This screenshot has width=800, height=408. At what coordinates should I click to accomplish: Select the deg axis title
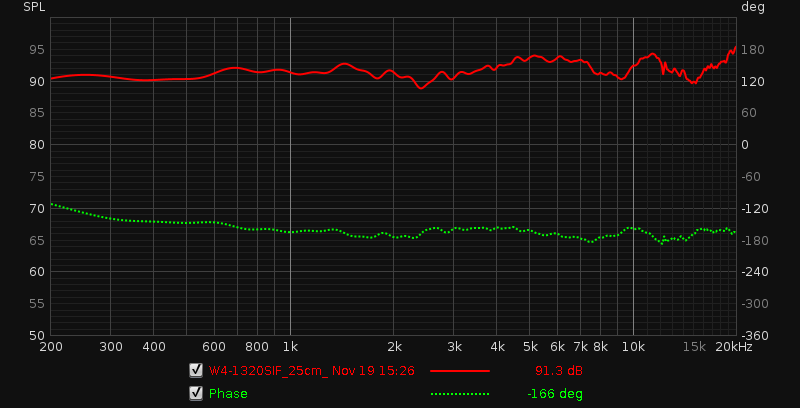pyautogui.click(x=753, y=7)
